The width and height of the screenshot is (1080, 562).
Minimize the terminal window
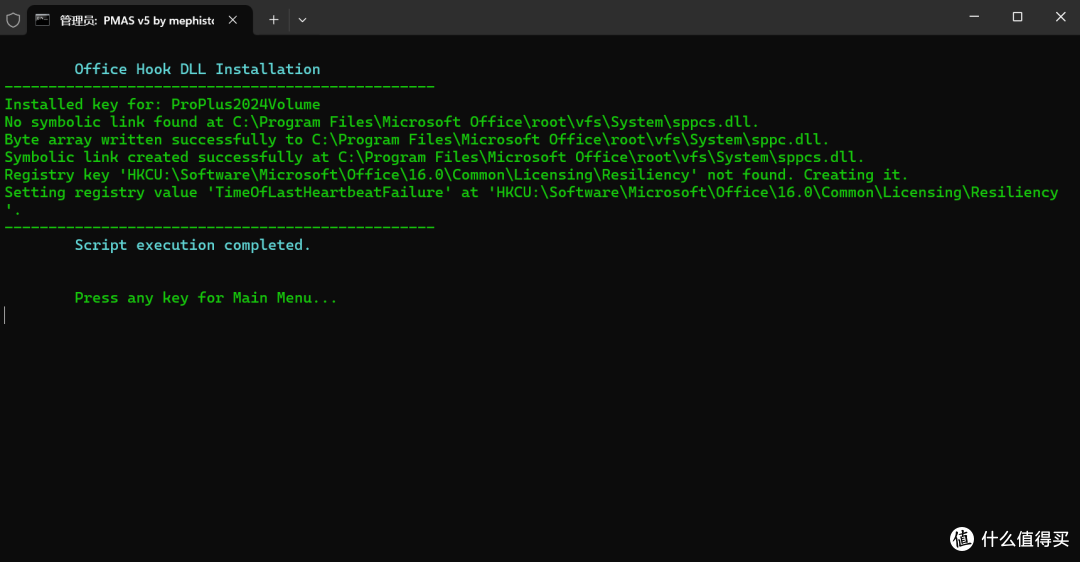pos(974,17)
